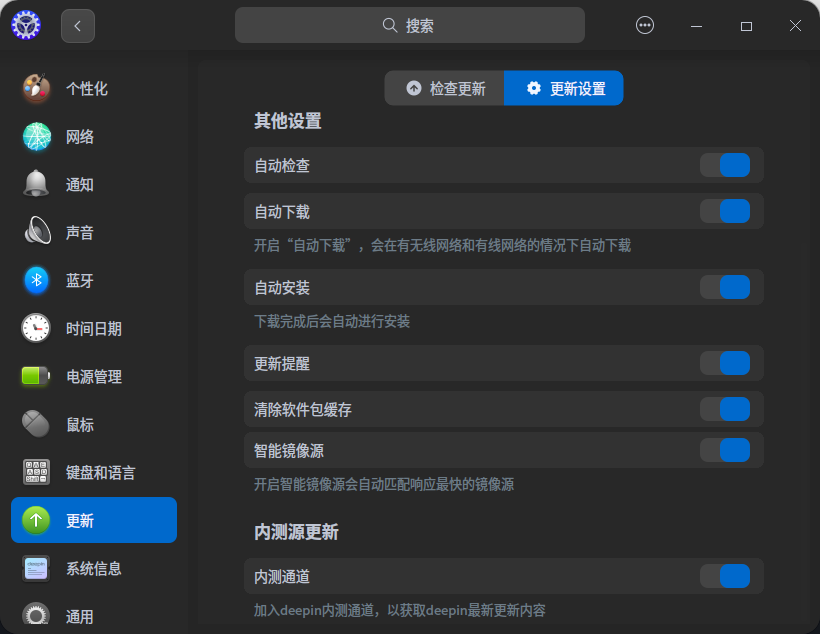Select the 更新设置 tab
Screen dimensions: 820x634
(x=564, y=88)
